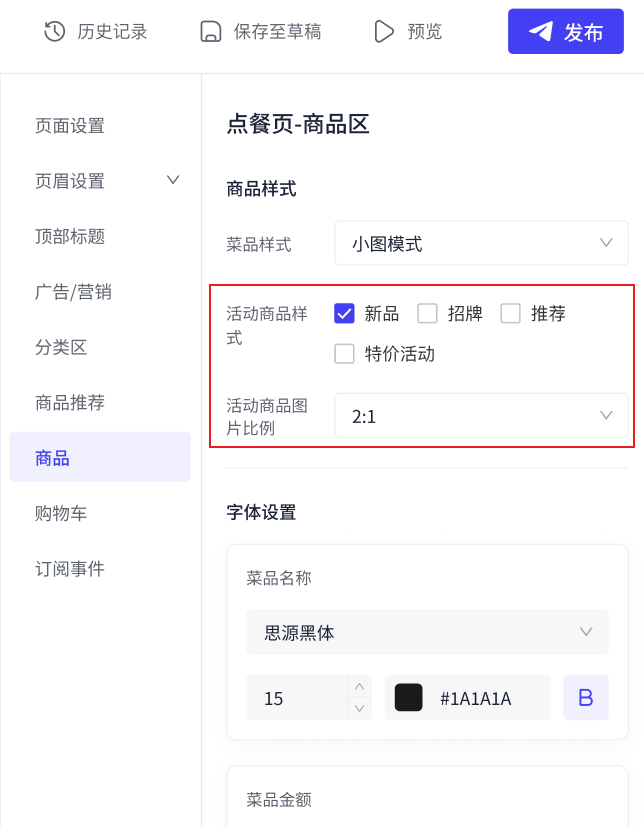
Task: Click the save-to-draft disk icon
Action: point(210,32)
